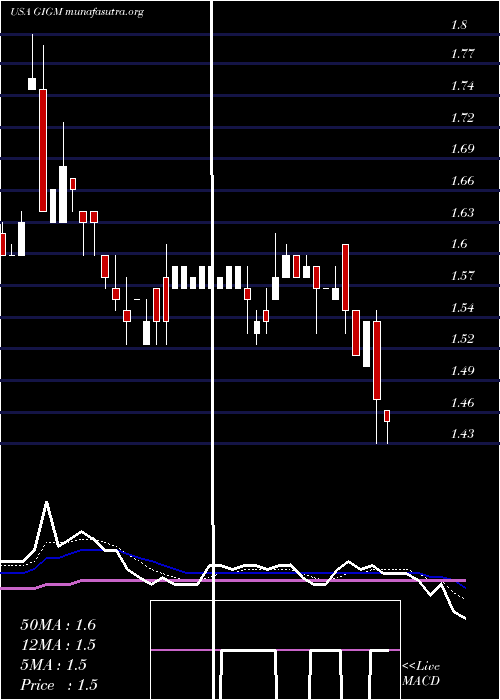This screenshot has width=500, height=700.
Task: Click the 1.46 price axis label
Action: click(x=462, y=403)
